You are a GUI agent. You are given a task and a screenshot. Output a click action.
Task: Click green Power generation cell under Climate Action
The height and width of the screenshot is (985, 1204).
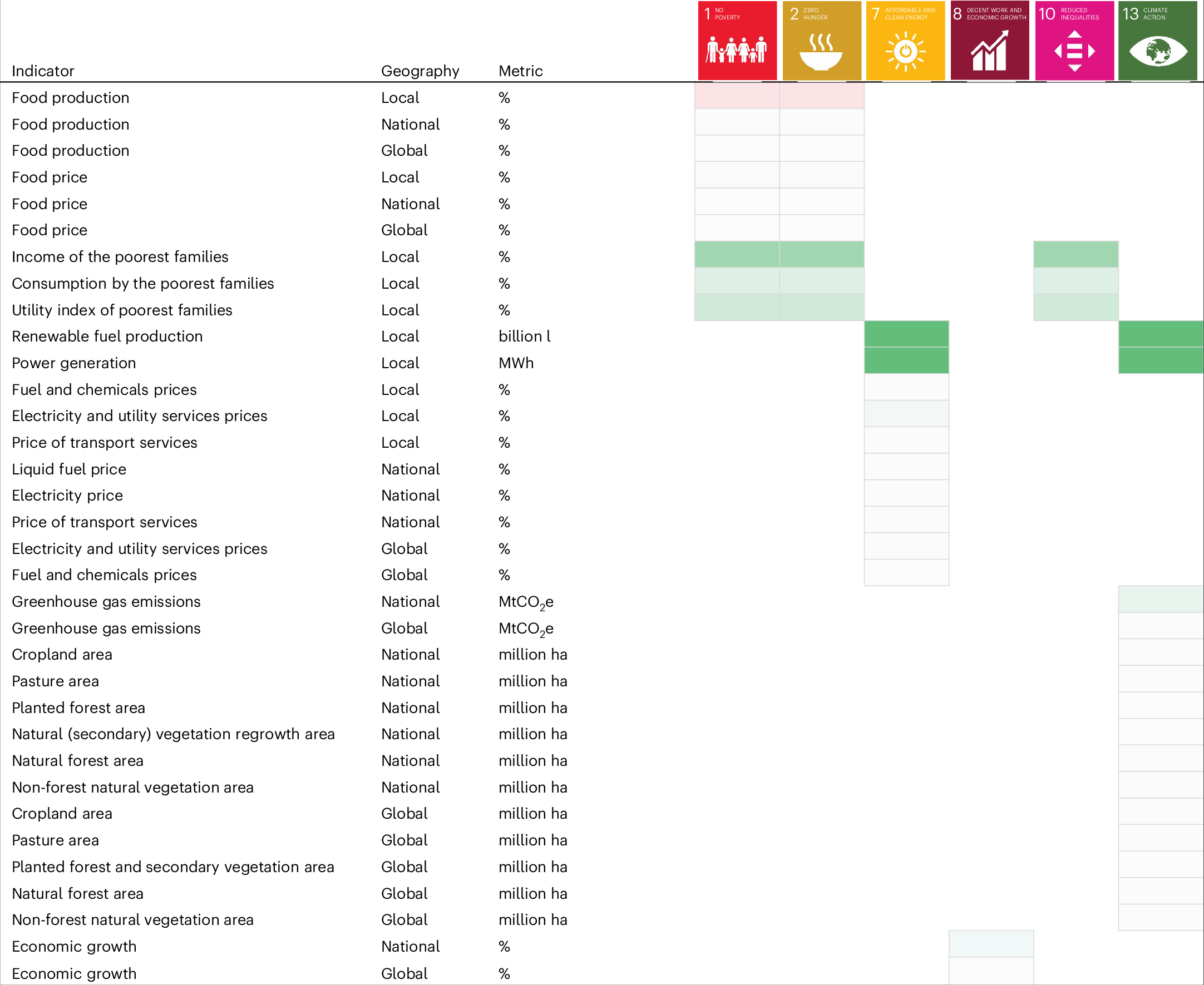1160,361
